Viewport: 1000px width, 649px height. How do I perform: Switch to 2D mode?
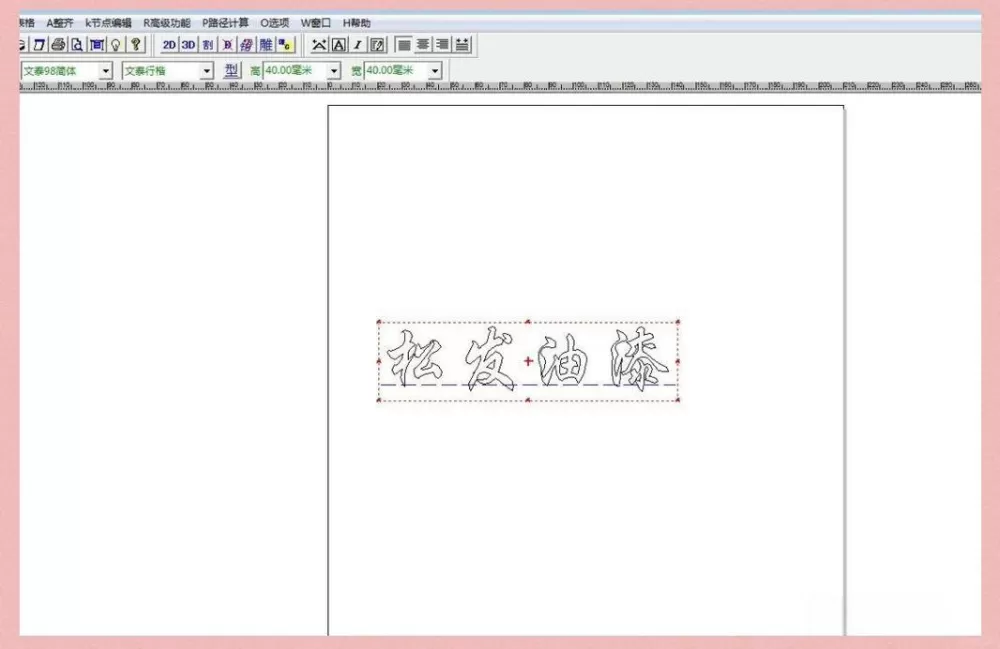tap(169, 45)
